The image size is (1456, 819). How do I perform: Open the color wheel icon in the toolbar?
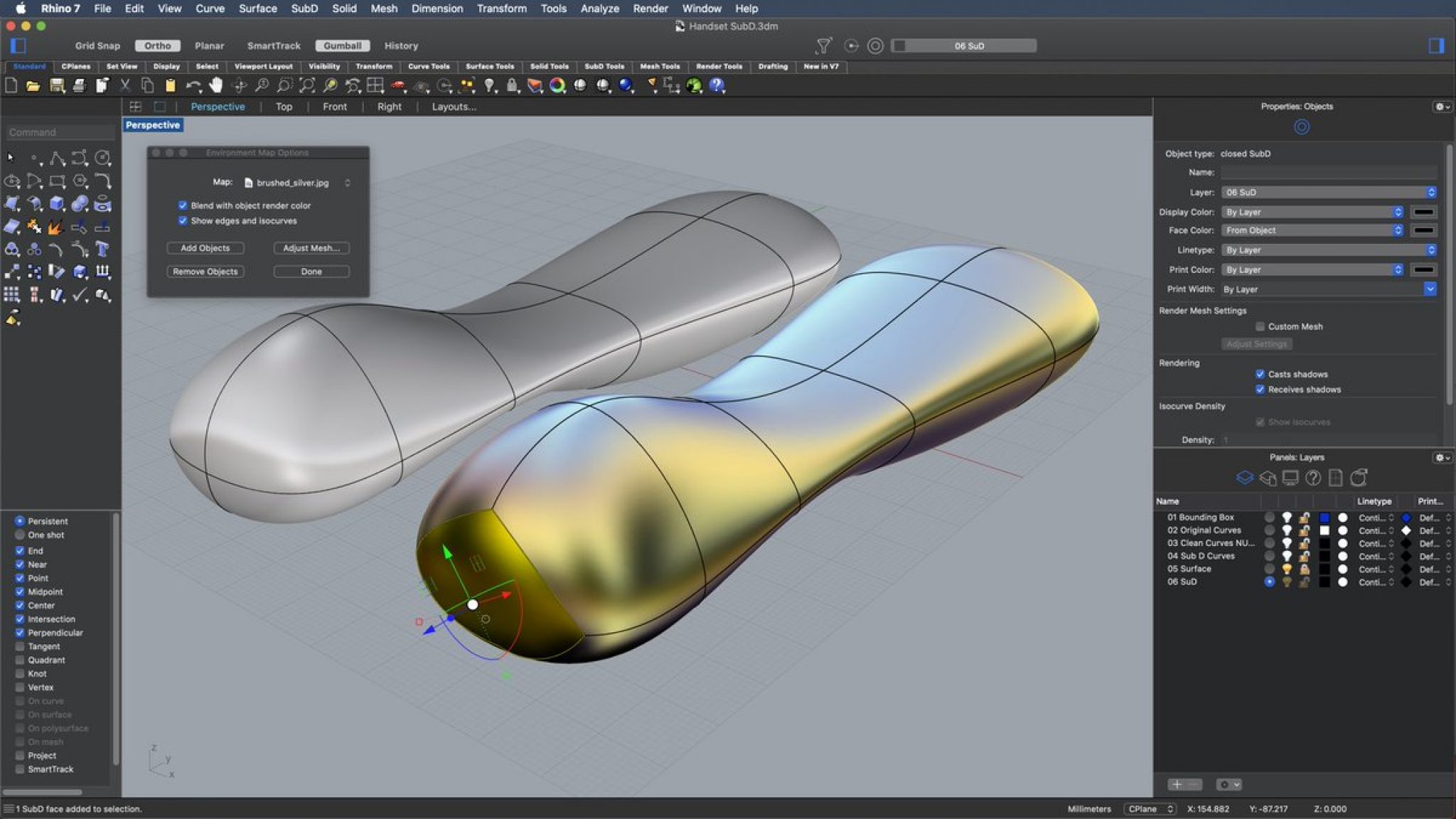click(557, 86)
